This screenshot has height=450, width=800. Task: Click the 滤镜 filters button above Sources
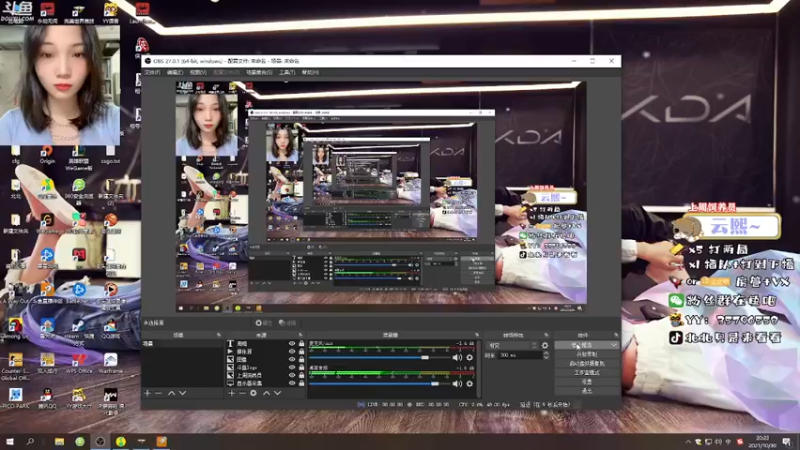pyautogui.click(x=288, y=323)
